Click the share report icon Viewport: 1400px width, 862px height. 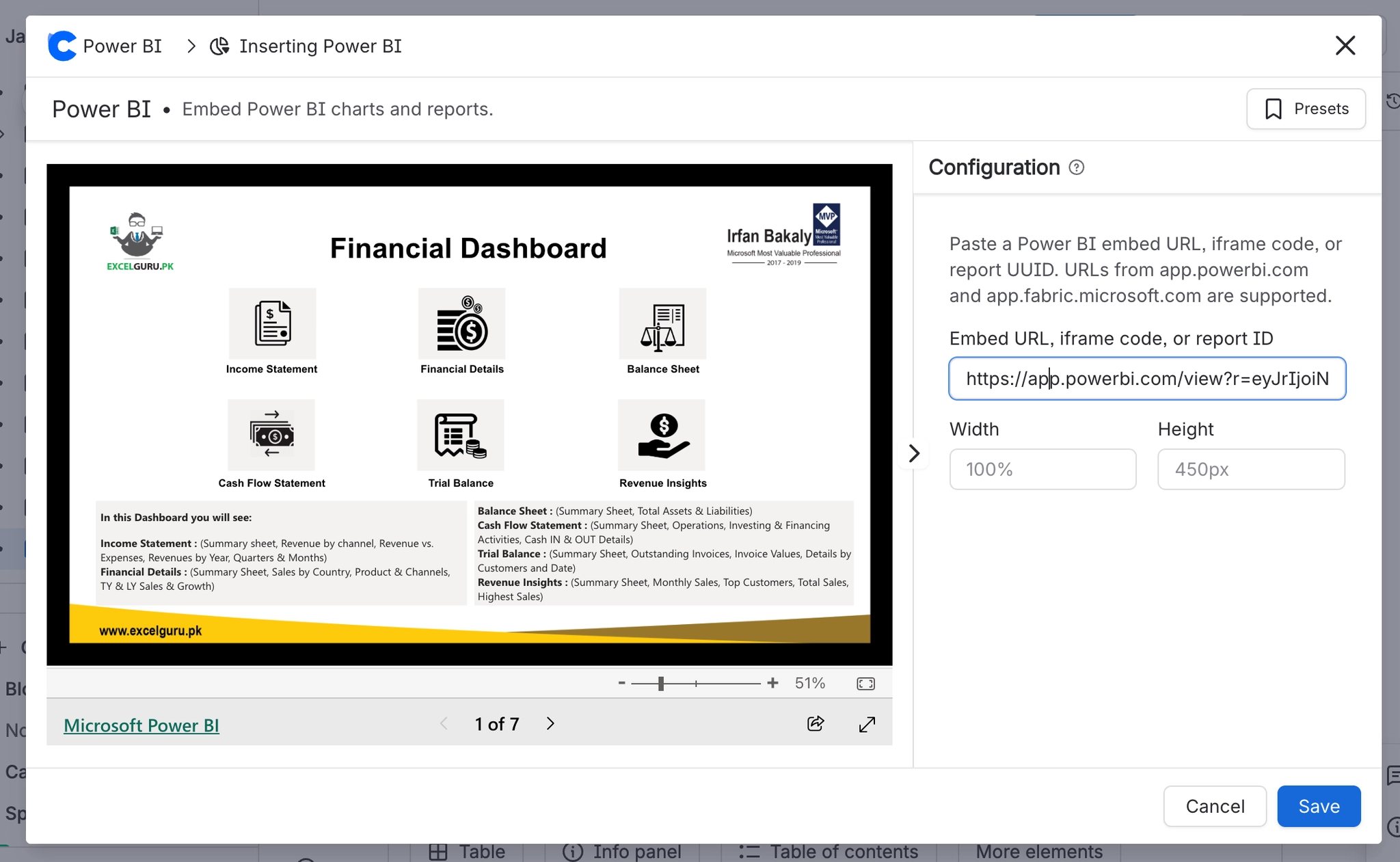coord(816,724)
